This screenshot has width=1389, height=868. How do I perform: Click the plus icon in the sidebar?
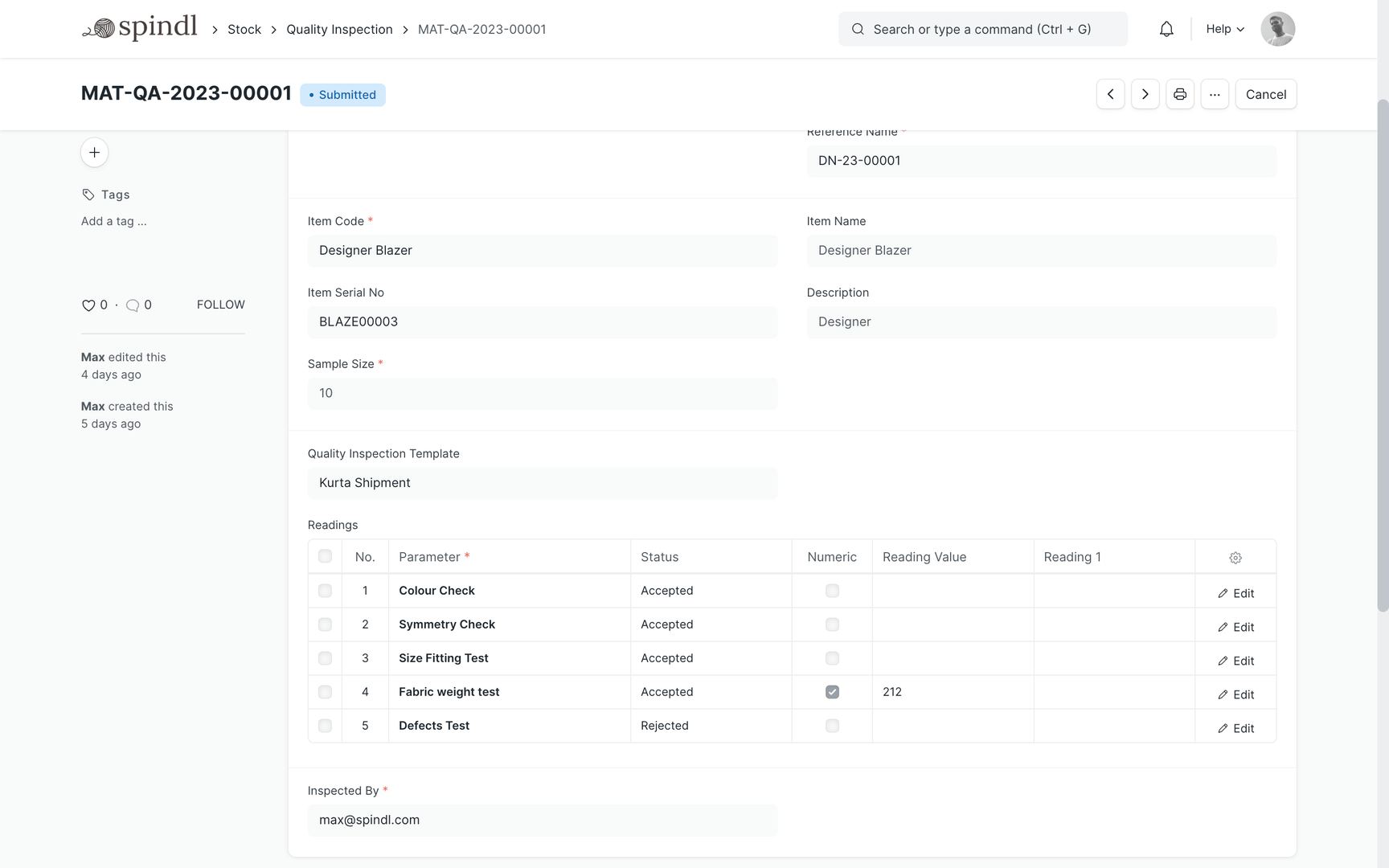pyautogui.click(x=94, y=152)
